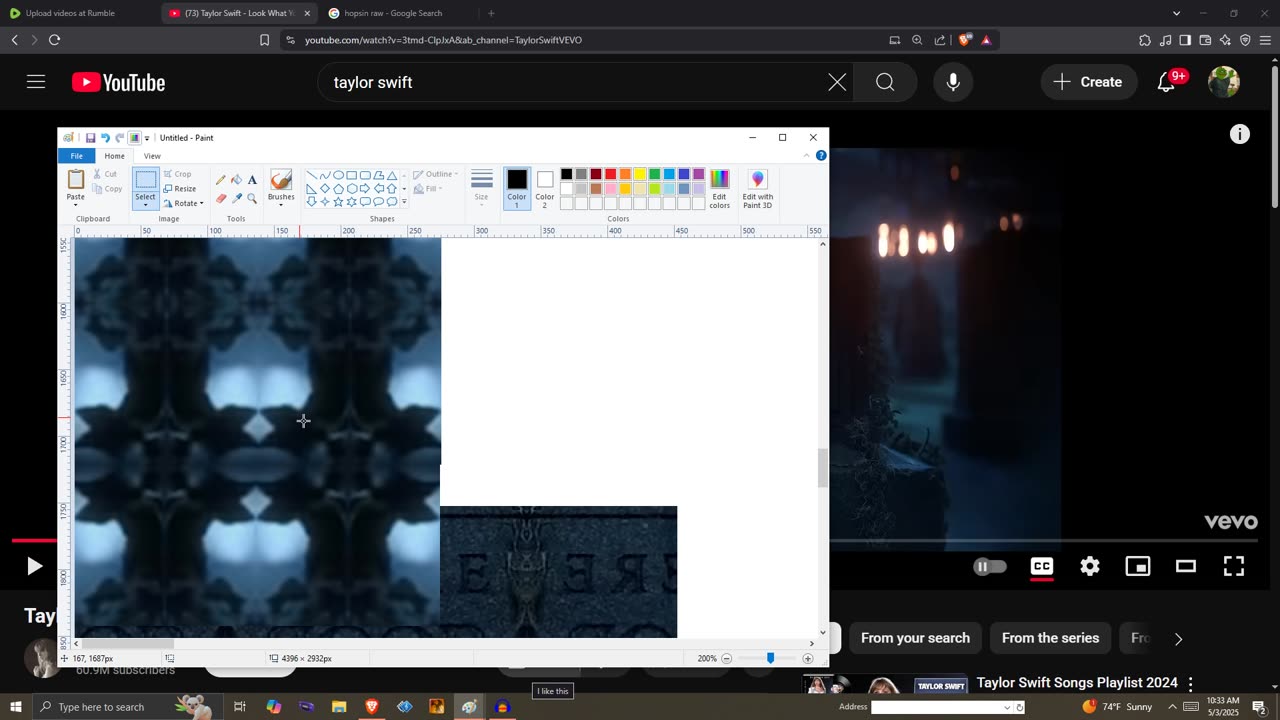1280x720 pixels.
Task: Expand the Paste dropdown arrow
Action: click(x=76, y=204)
